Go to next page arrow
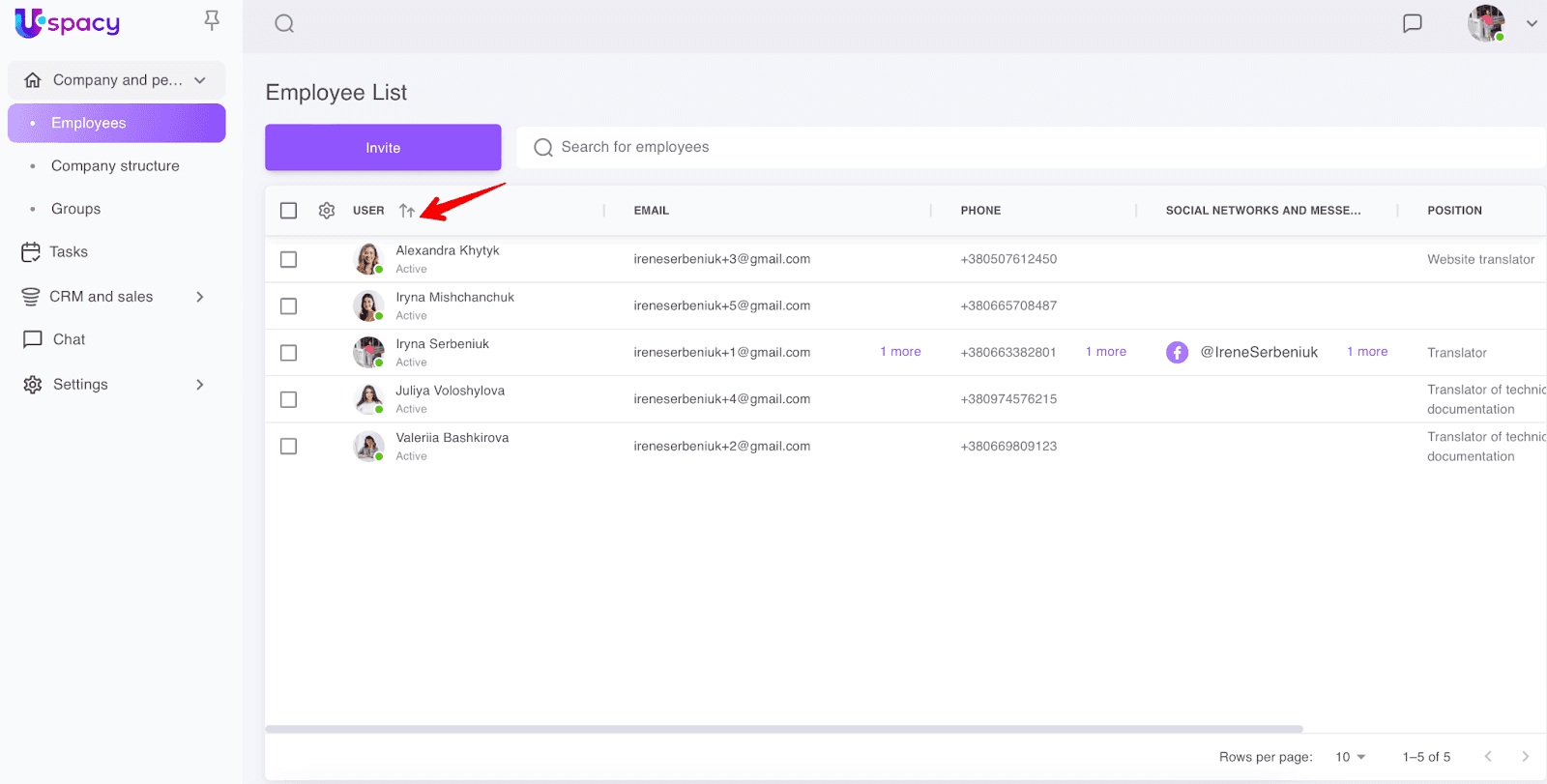1547x784 pixels. [x=1525, y=757]
